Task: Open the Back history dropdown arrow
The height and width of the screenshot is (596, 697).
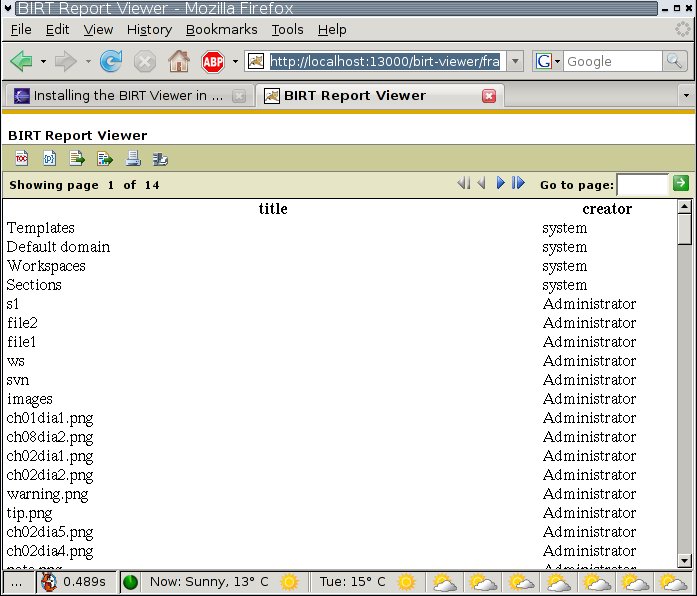Action: point(43,61)
